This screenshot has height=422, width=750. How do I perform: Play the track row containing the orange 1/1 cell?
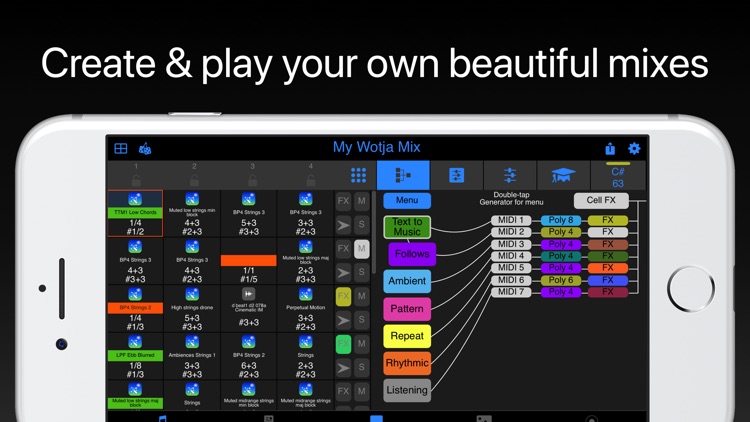[343, 273]
